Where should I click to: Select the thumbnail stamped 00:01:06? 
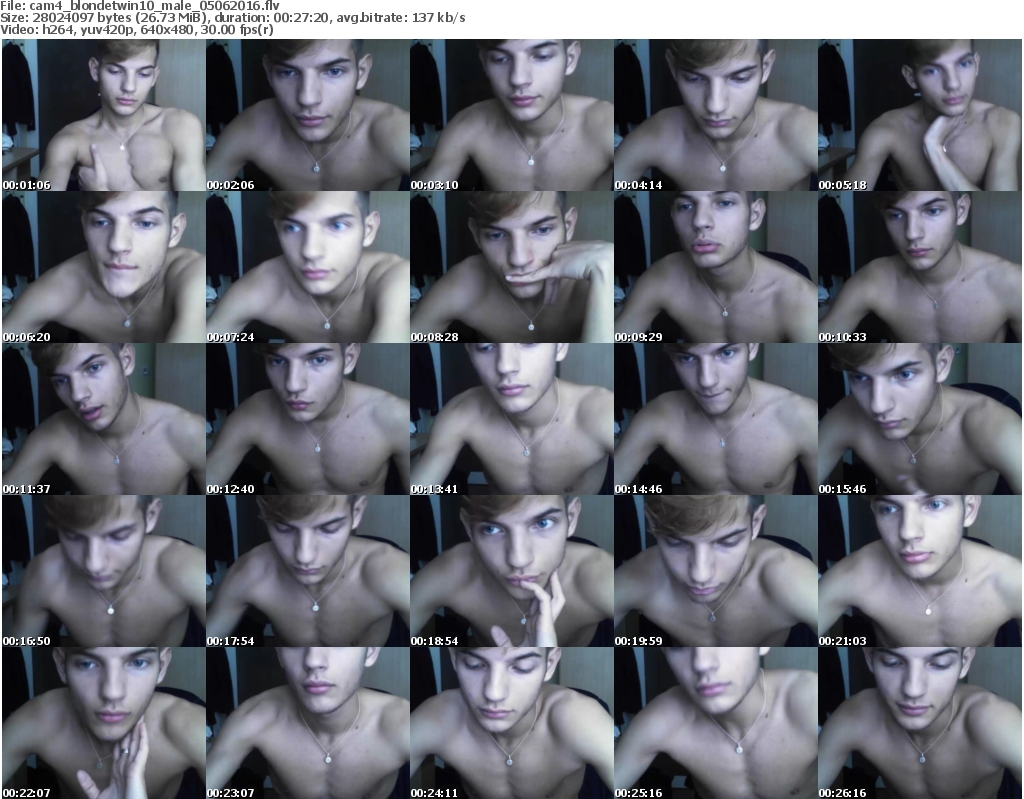[104, 115]
